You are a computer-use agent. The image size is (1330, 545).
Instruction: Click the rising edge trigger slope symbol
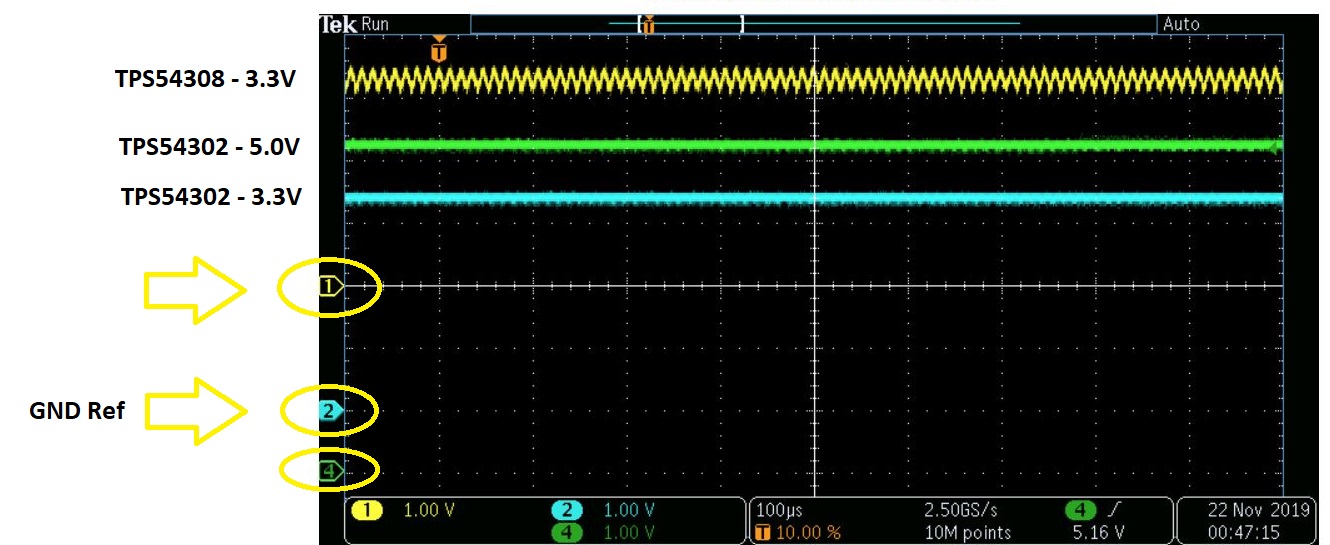(1115, 511)
